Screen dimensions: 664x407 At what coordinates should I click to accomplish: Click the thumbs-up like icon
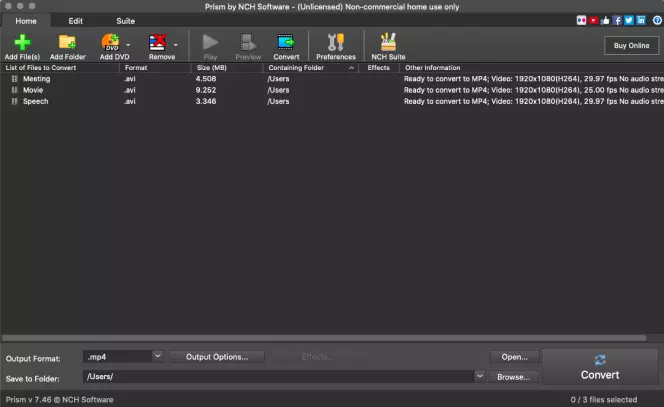[x=605, y=20]
